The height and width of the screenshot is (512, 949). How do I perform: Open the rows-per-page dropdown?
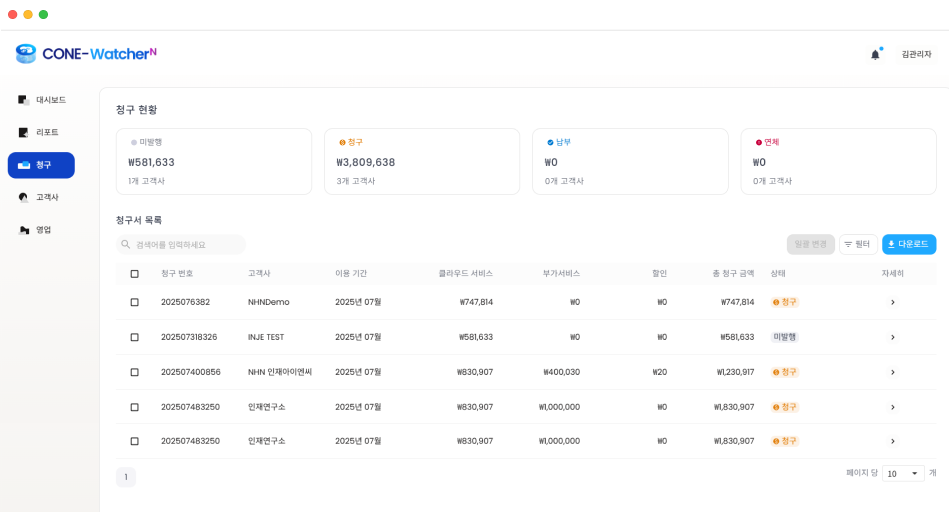coord(903,473)
